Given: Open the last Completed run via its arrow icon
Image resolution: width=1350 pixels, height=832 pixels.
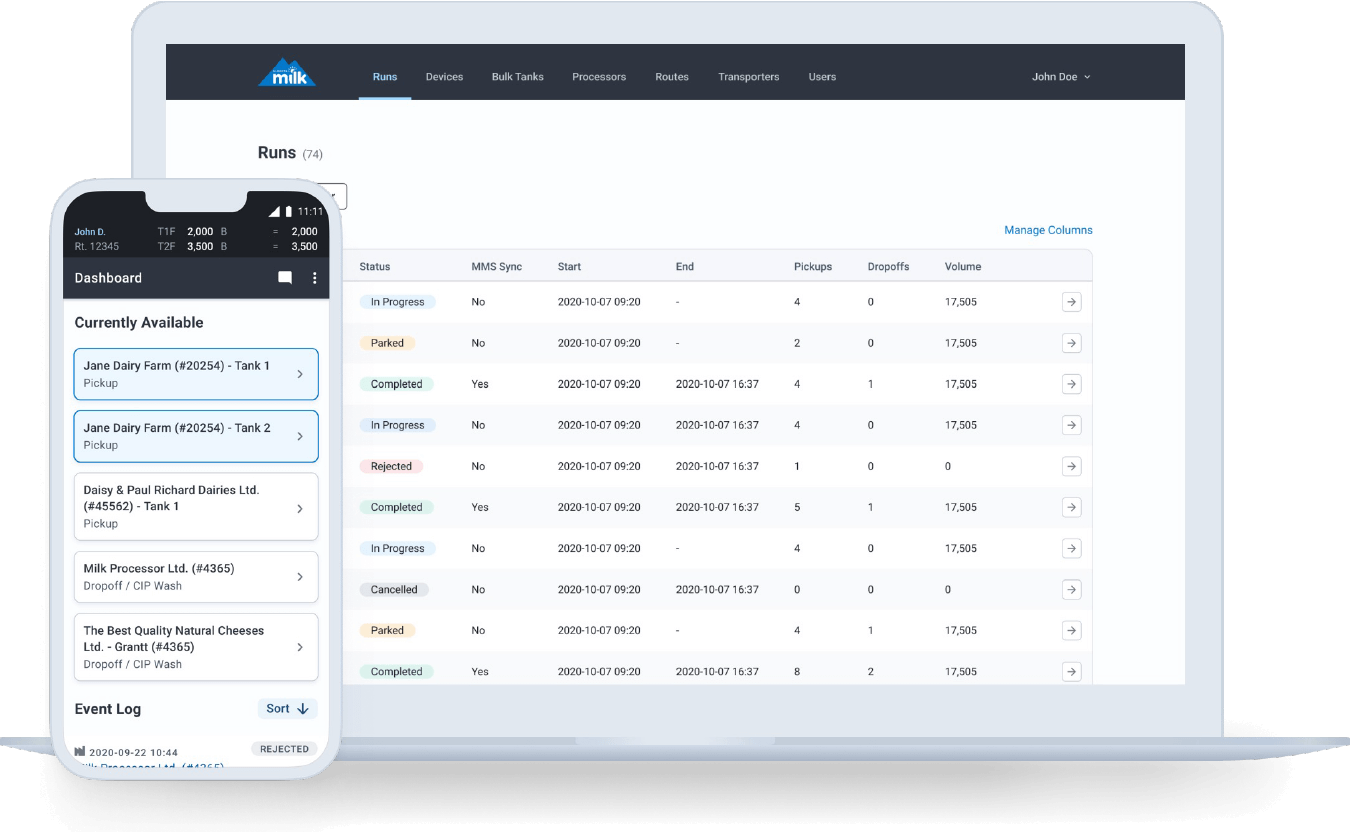Looking at the screenshot, I should click(1071, 671).
